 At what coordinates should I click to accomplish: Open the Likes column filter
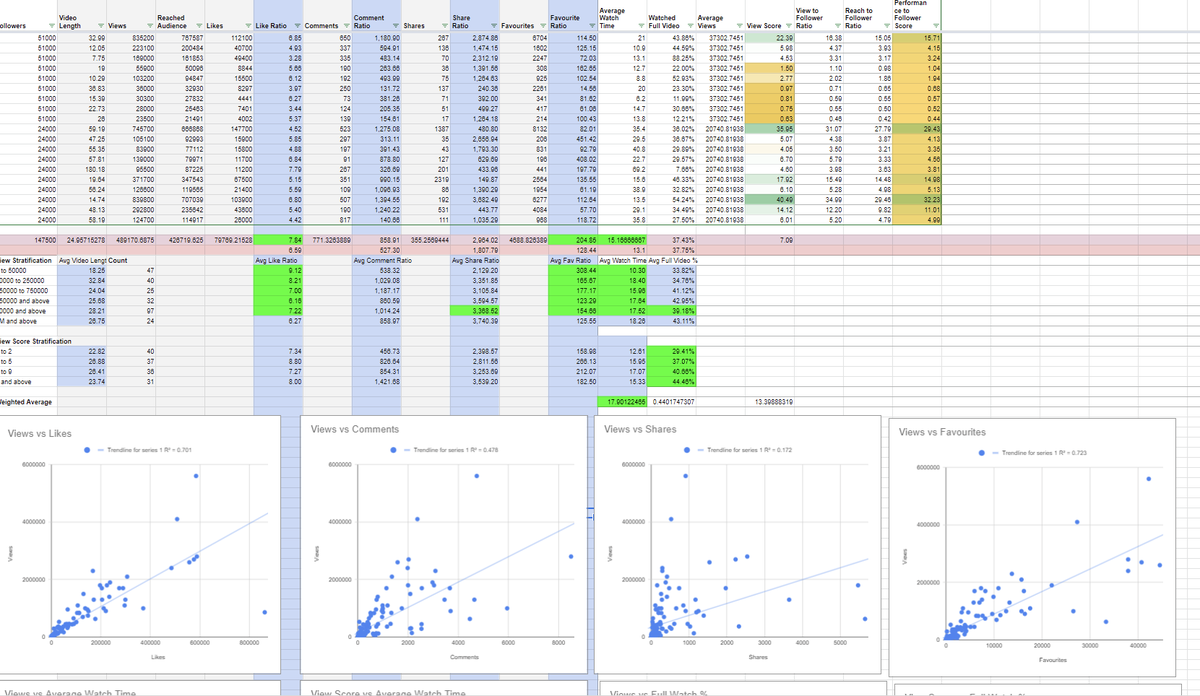click(248, 25)
